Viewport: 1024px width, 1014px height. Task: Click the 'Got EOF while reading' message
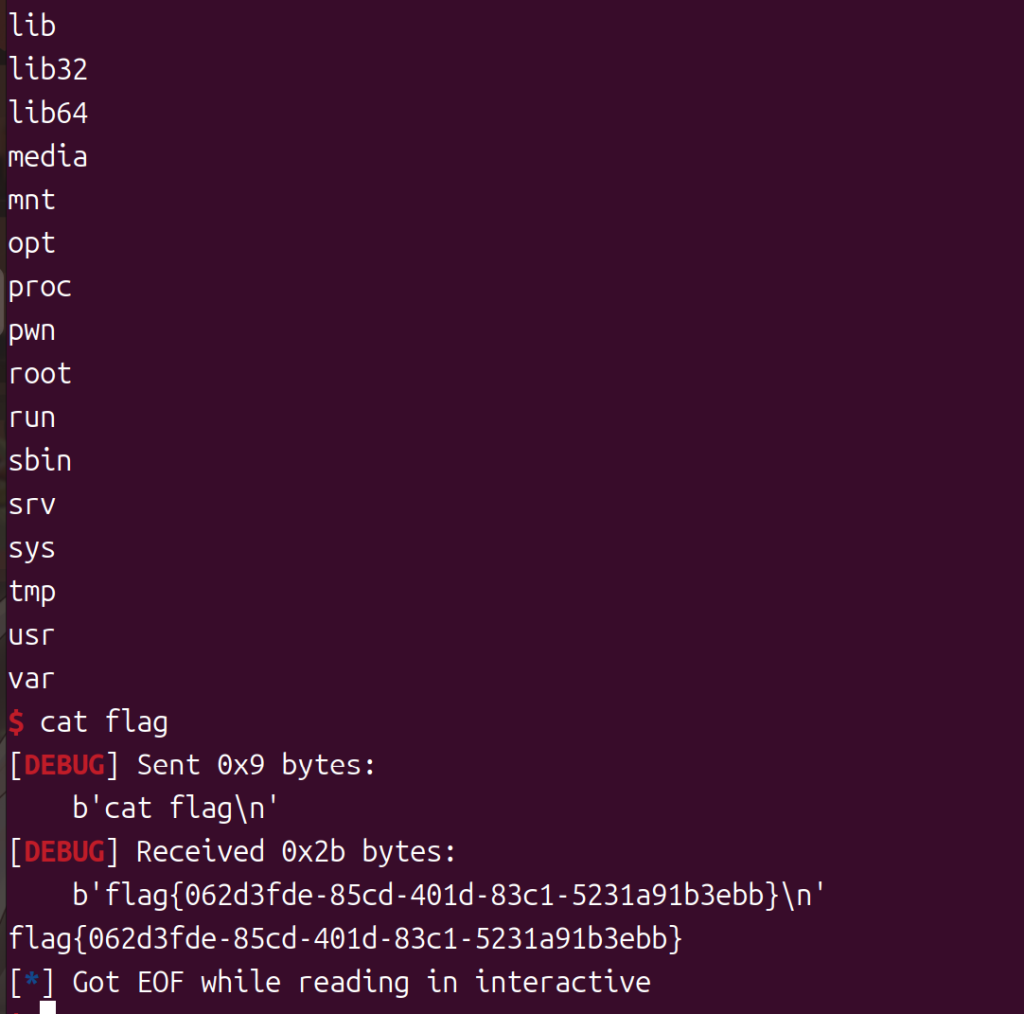361,983
